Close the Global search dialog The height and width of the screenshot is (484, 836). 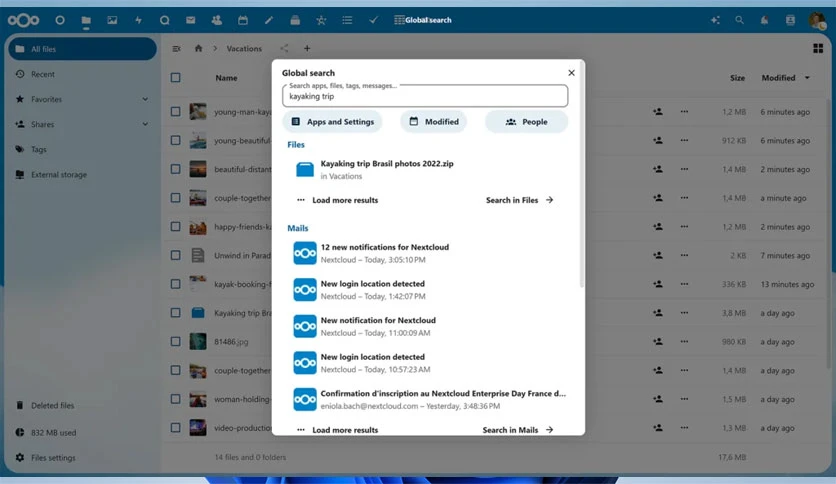(x=572, y=72)
